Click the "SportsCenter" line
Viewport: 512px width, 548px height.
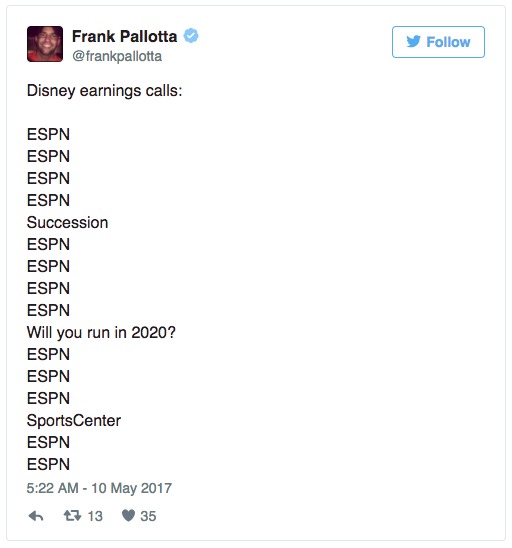coord(74,420)
